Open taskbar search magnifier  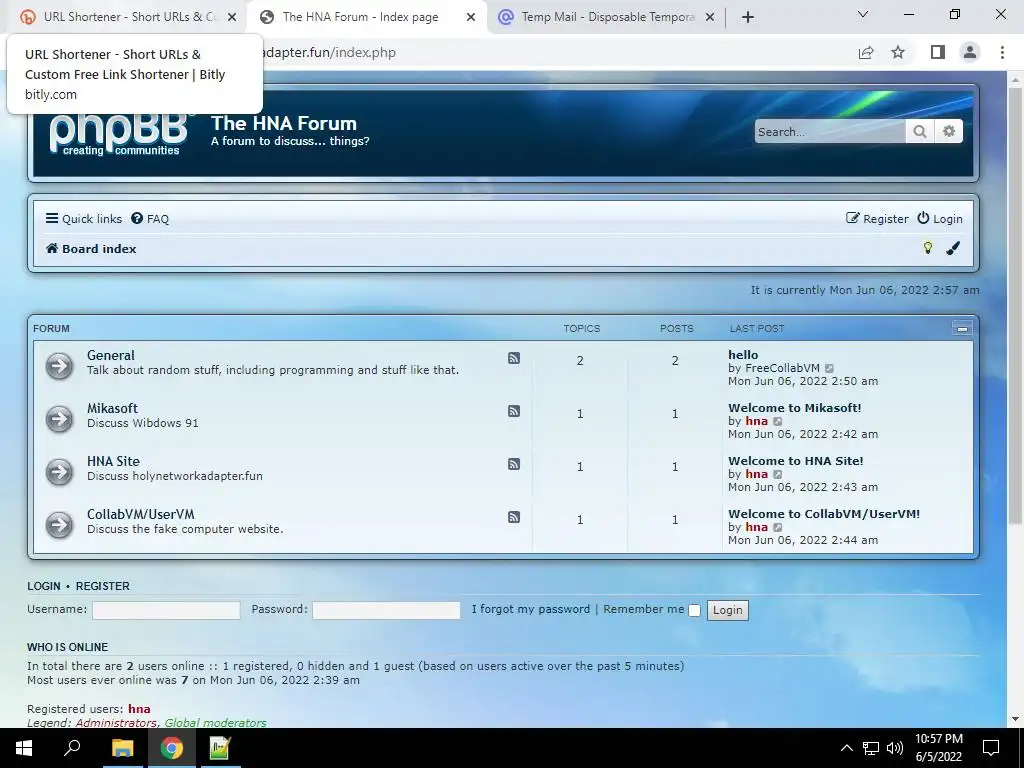(72, 748)
